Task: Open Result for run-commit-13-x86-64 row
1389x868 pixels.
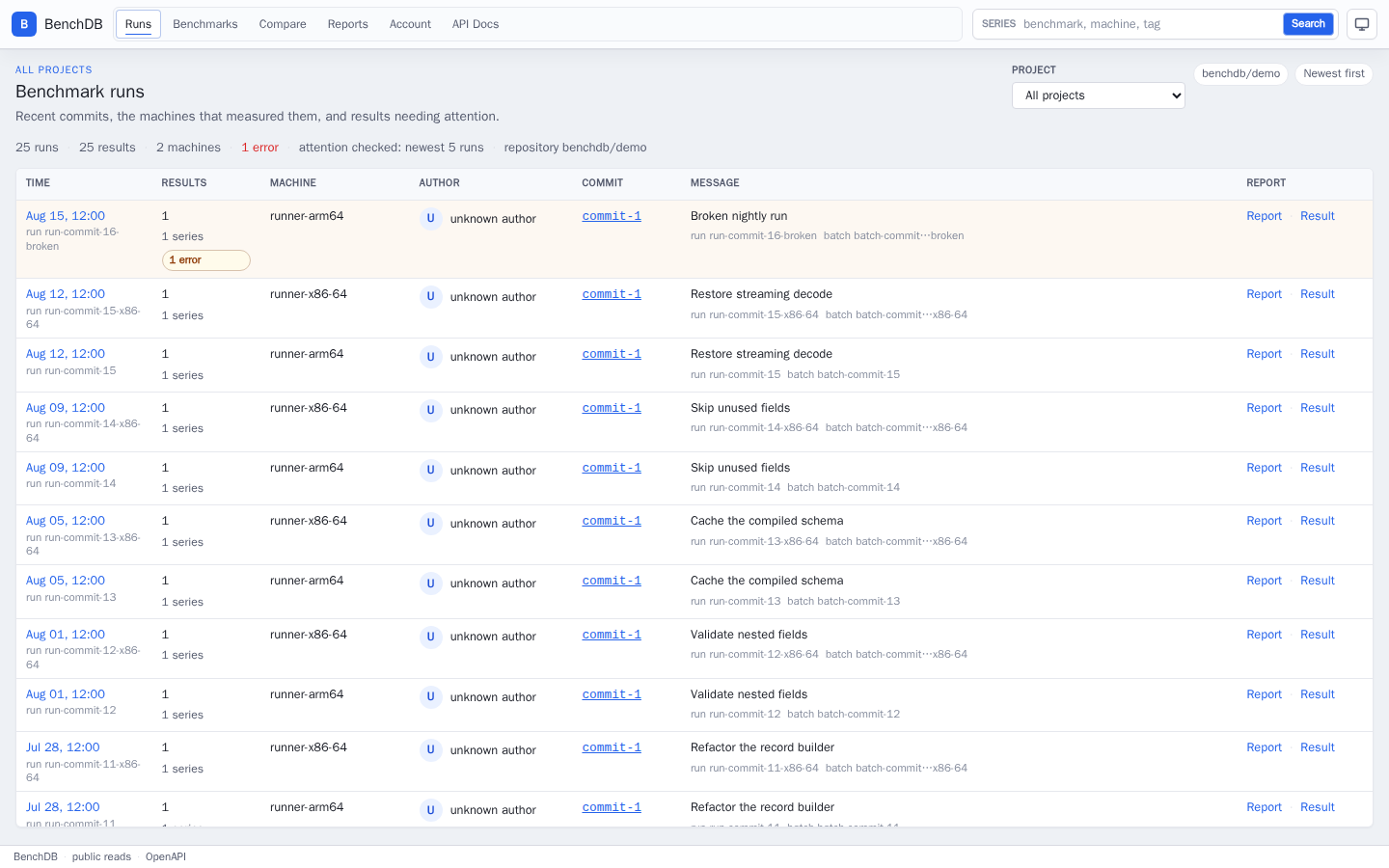Action: [1318, 521]
